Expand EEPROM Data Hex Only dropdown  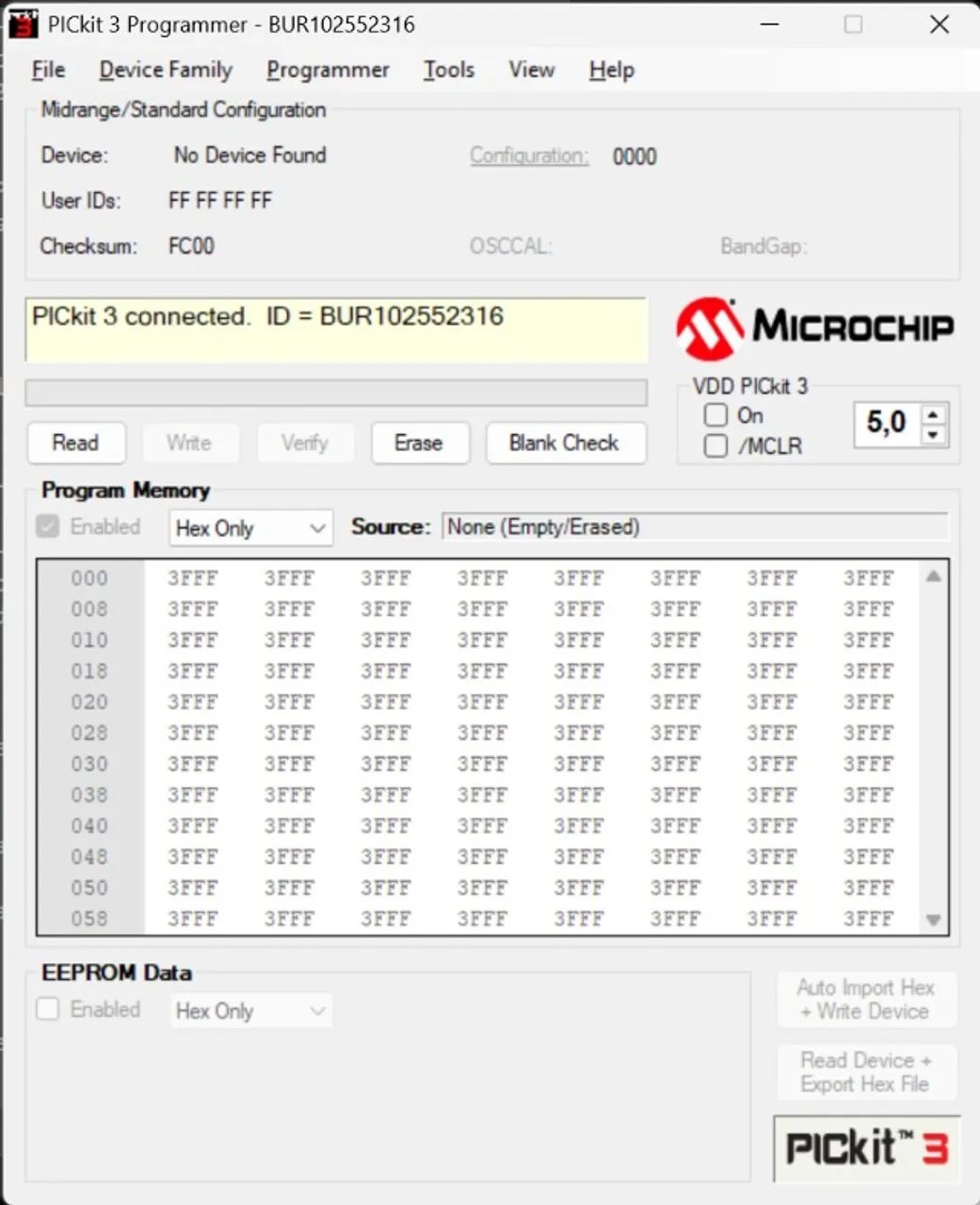(251, 1011)
